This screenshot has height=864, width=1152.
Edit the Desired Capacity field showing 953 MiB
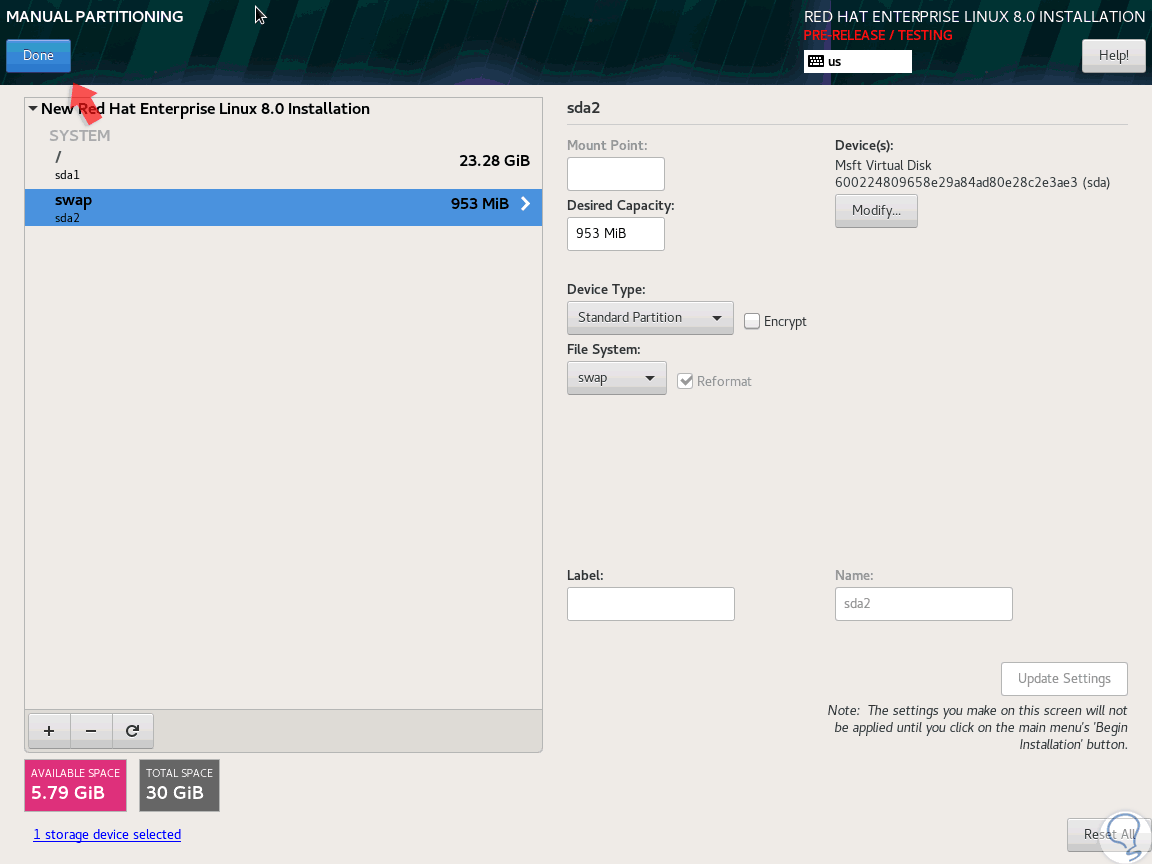click(616, 234)
